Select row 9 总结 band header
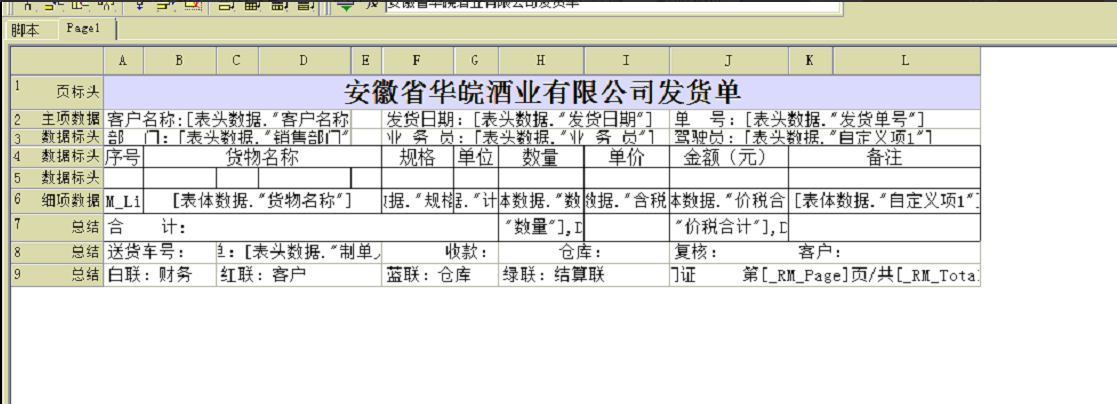The height and width of the screenshot is (404, 1117). (57, 275)
